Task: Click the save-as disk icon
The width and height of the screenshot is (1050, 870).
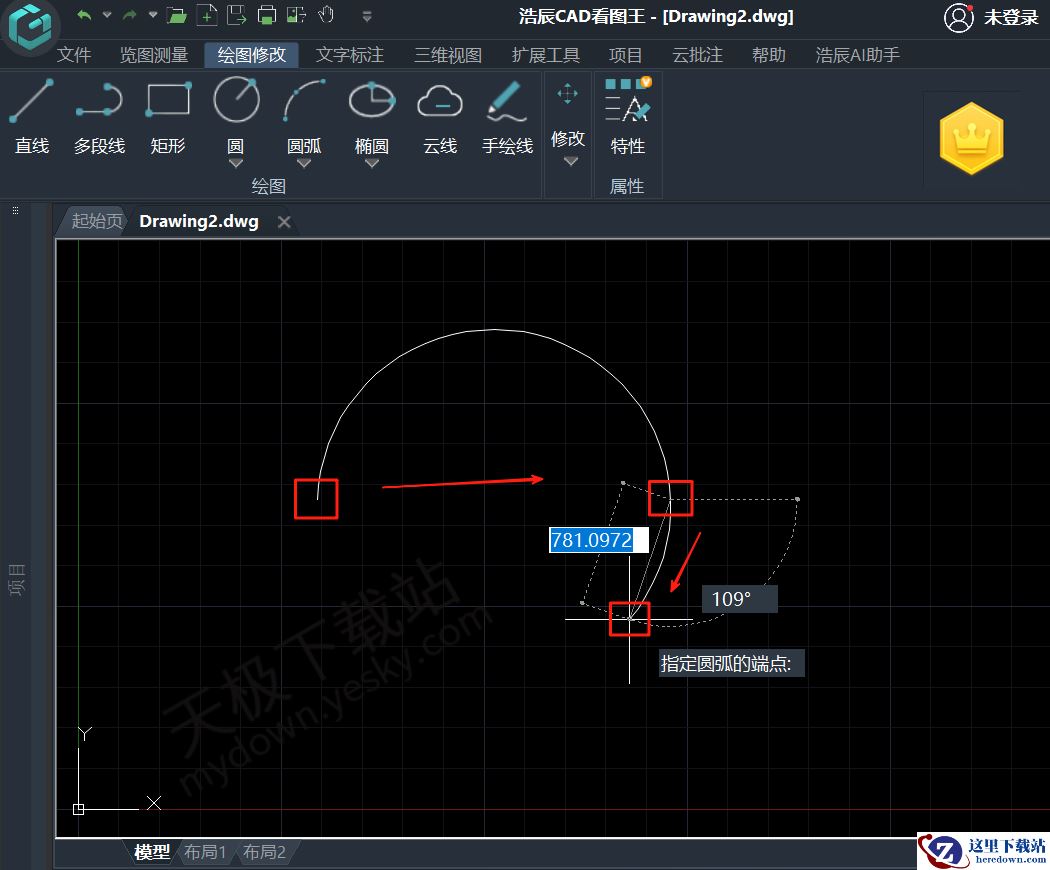Action: pos(236,15)
